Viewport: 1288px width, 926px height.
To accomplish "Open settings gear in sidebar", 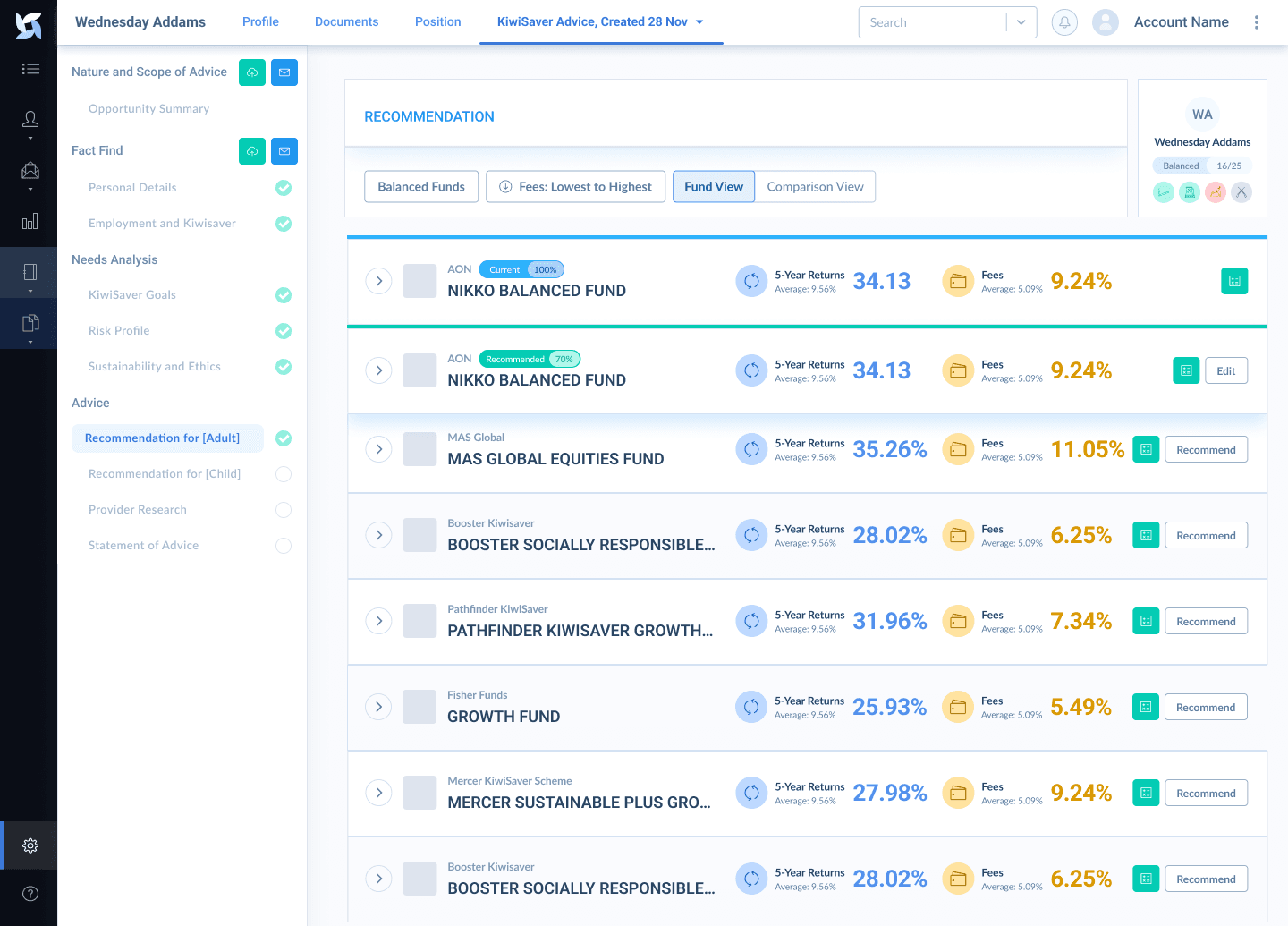I will pyautogui.click(x=30, y=845).
